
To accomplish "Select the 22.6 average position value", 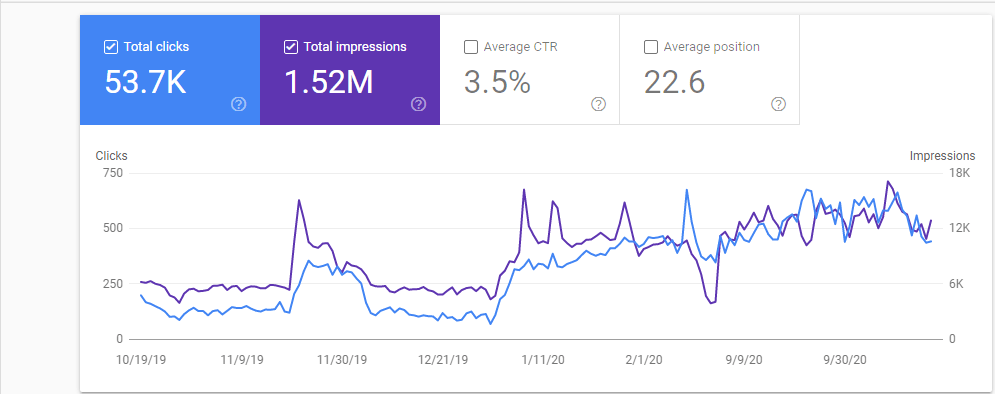I will (675, 82).
